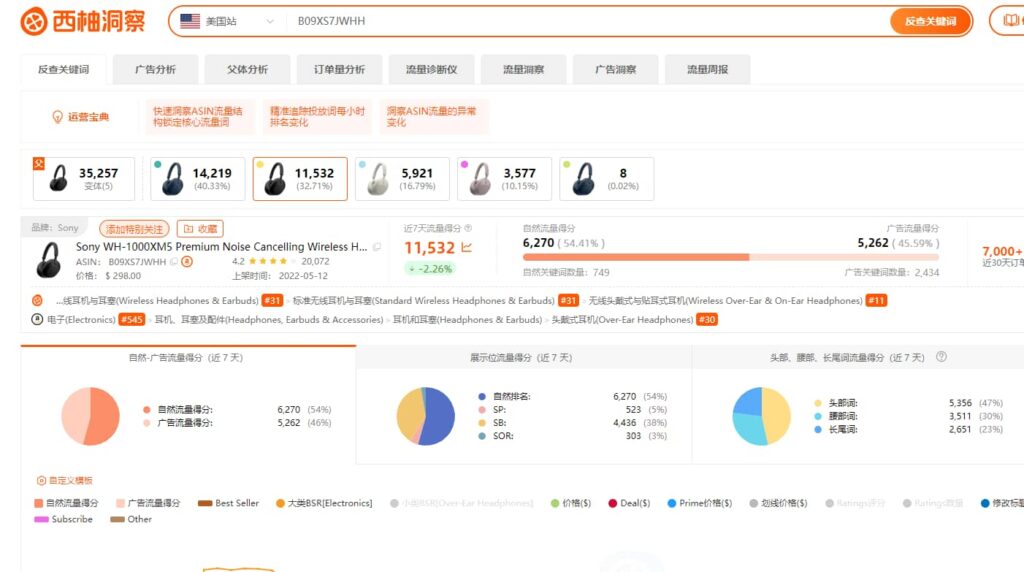This screenshot has width=1024, height=572.
Task: Open 标准无线耳机与耳塞 category link
Action: click(423, 300)
